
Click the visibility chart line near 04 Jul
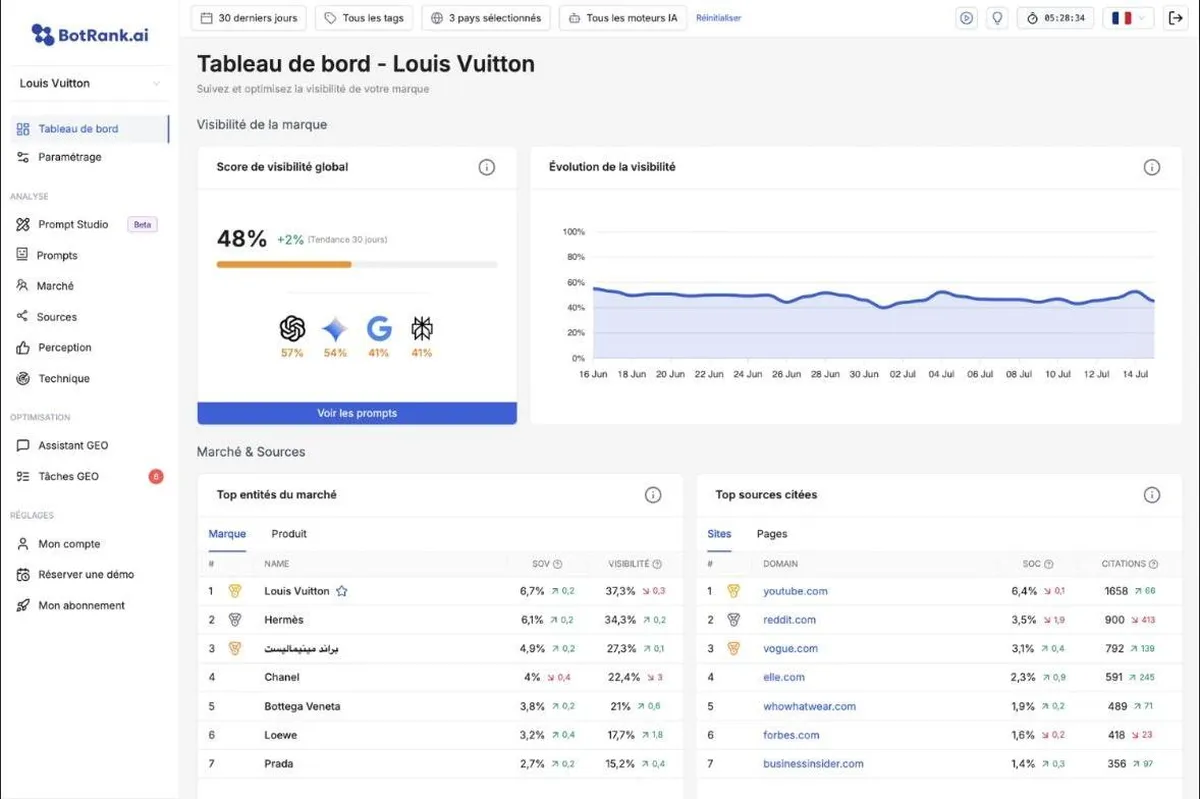[940, 293]
